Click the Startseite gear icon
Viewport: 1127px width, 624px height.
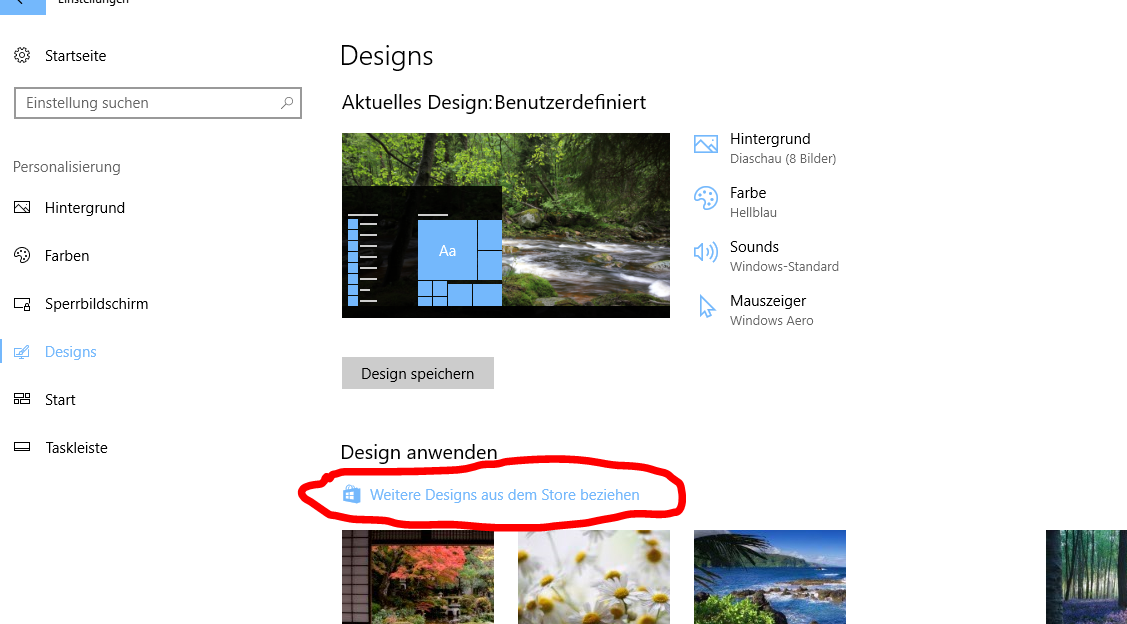click(x=22, y=55)
